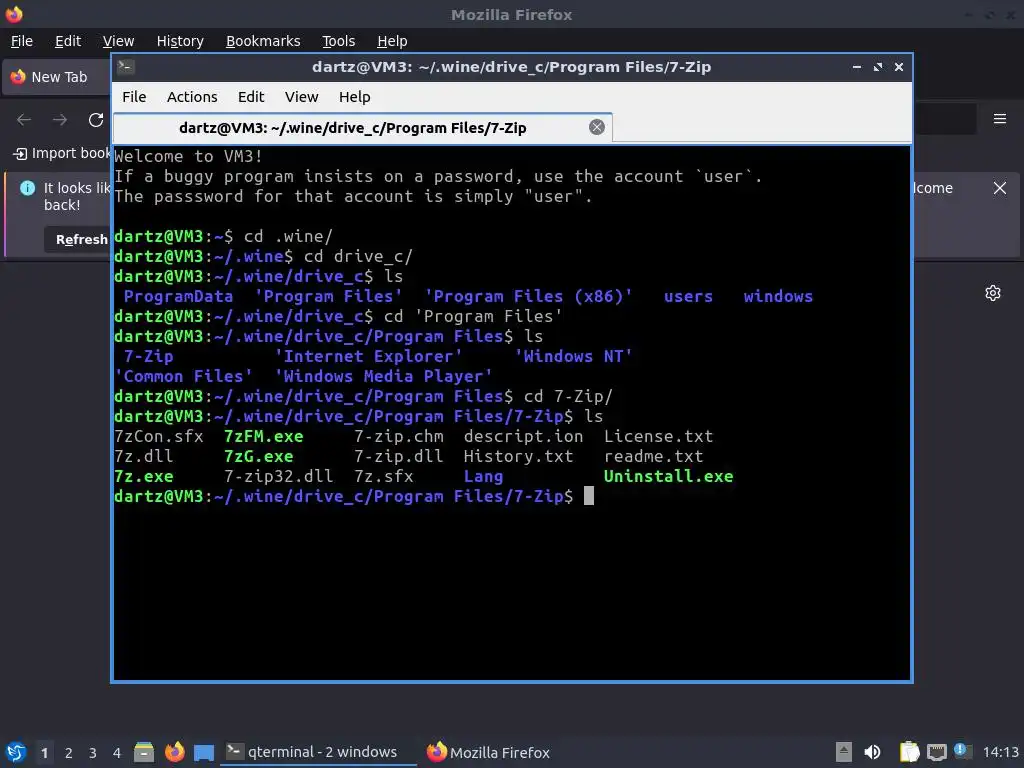
Task: Open the update notifier tray icon
Action: (962, 751)
